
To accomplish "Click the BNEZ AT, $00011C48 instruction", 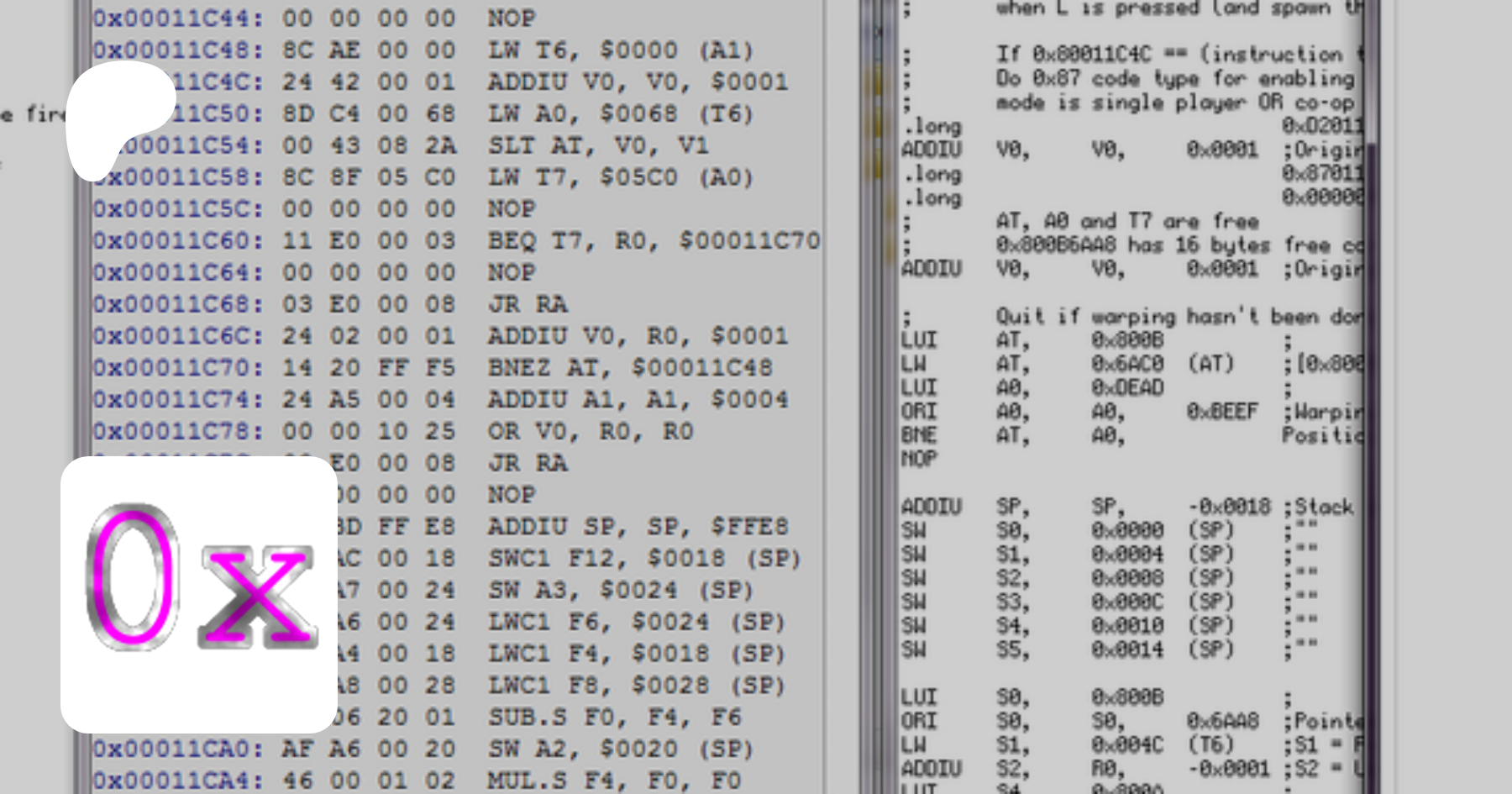I will tap(630, 368).
